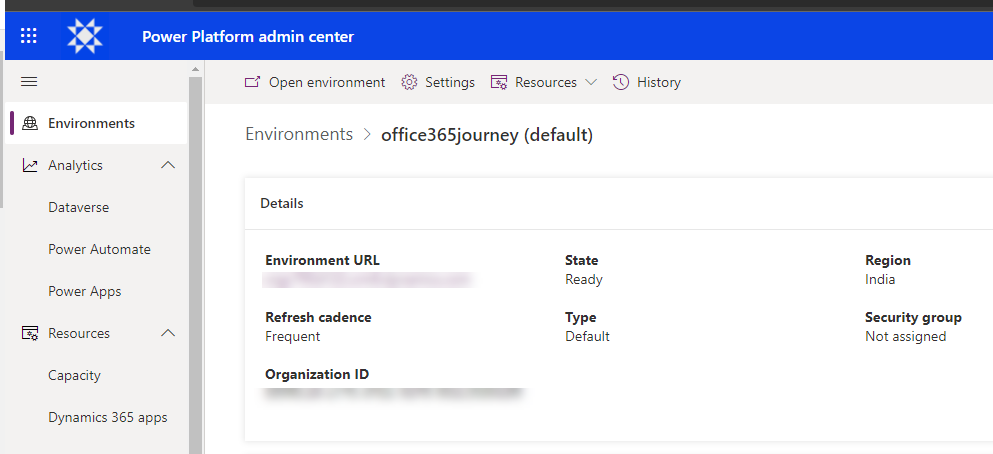Image resolution: width=993 pixels, height=454 pixels.
Task: Click the Details card heading
Action: pyautogui.click(x=282, y=204)
